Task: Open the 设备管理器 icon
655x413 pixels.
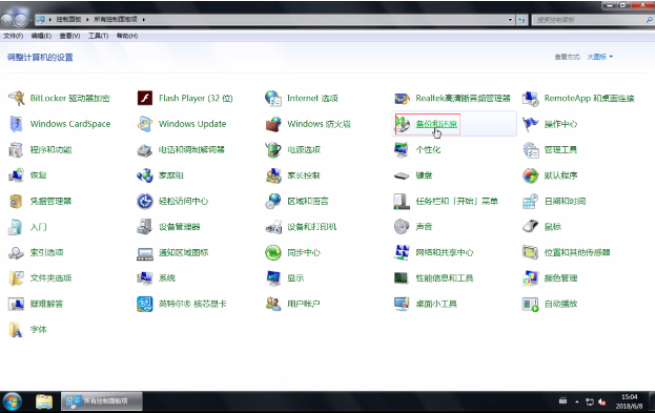Action: (x=145, y=227)
